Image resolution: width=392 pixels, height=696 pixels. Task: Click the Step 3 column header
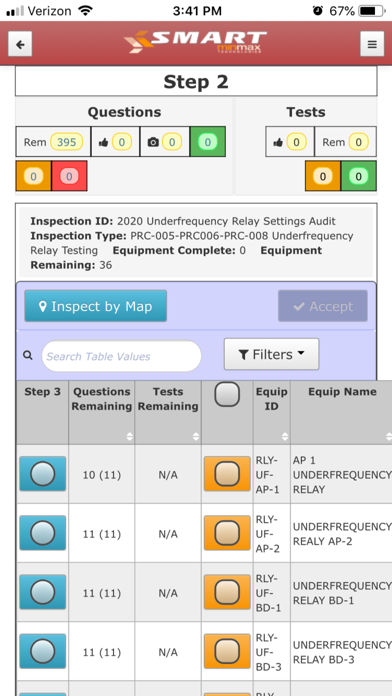coord(43,412)
